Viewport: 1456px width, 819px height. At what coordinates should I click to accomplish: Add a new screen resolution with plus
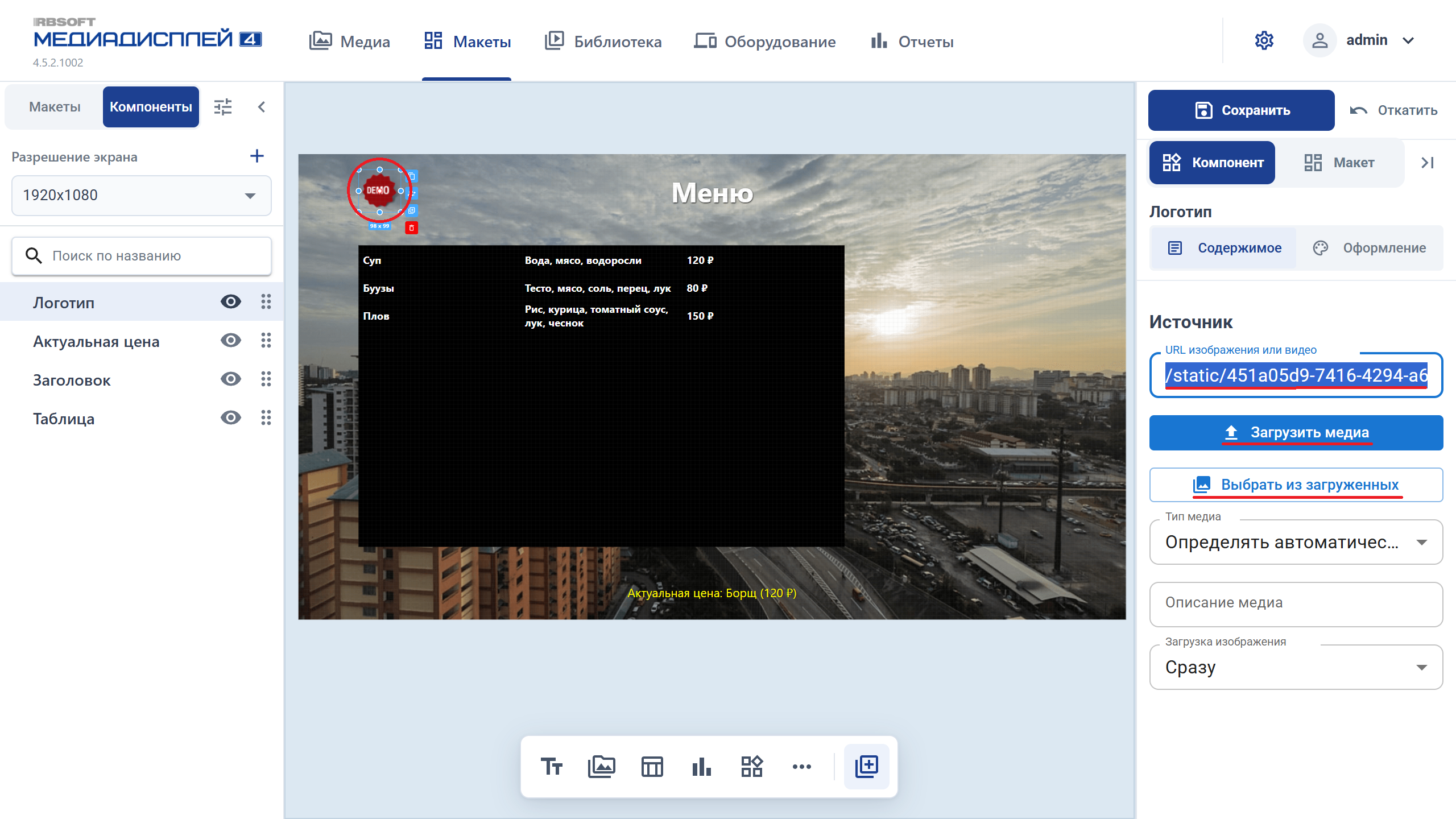pyautogui.click(x=257, y=156)
